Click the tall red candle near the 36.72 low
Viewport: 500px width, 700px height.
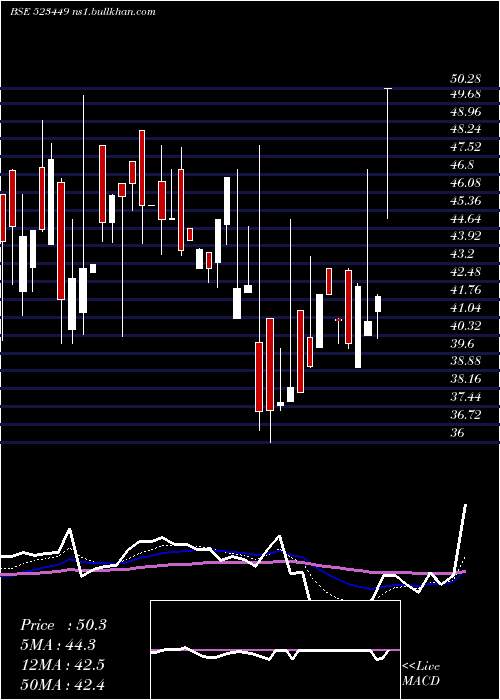coord(270,364)
